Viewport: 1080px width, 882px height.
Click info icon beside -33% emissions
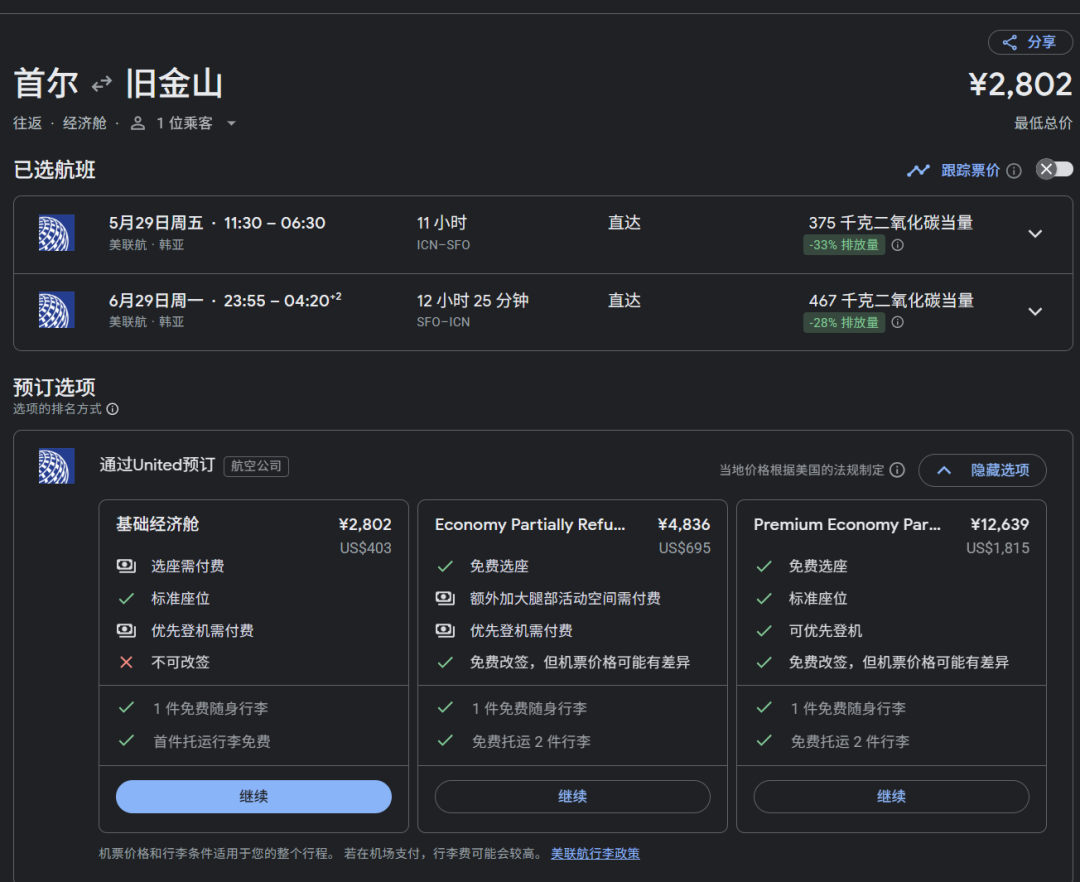[x=897, y=245]
